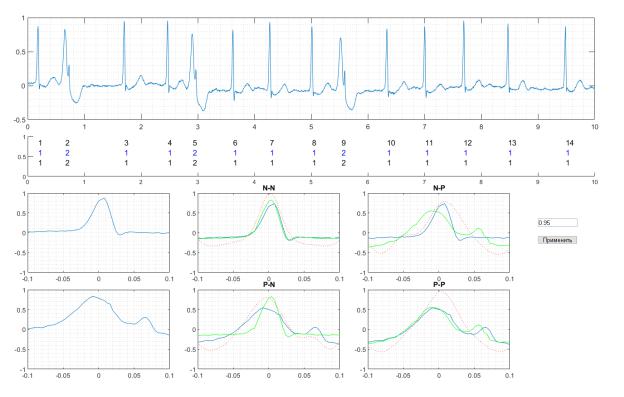Click the N-N comparison plot title
This screenshot has width=624, height=397.
coord(269,189)
